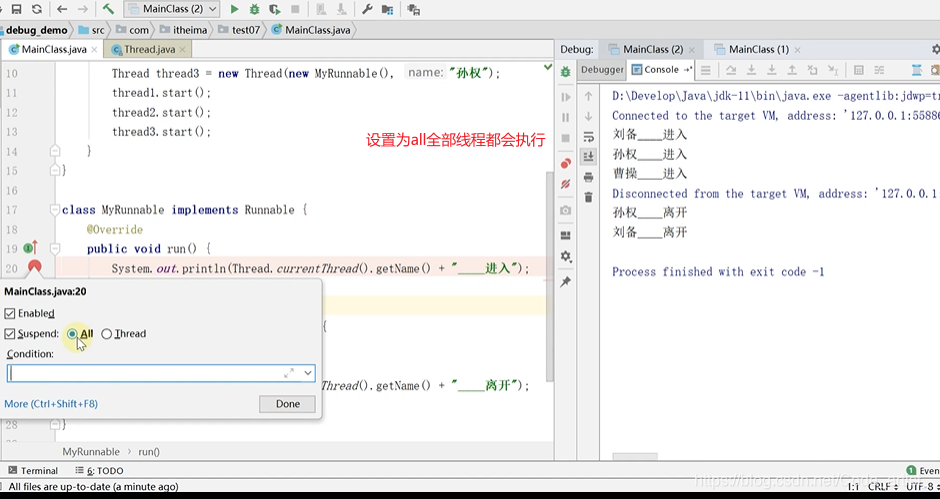Click the MyRunnable breadcrumb below editor
This screenshot has width=940, height=499.
91,452
